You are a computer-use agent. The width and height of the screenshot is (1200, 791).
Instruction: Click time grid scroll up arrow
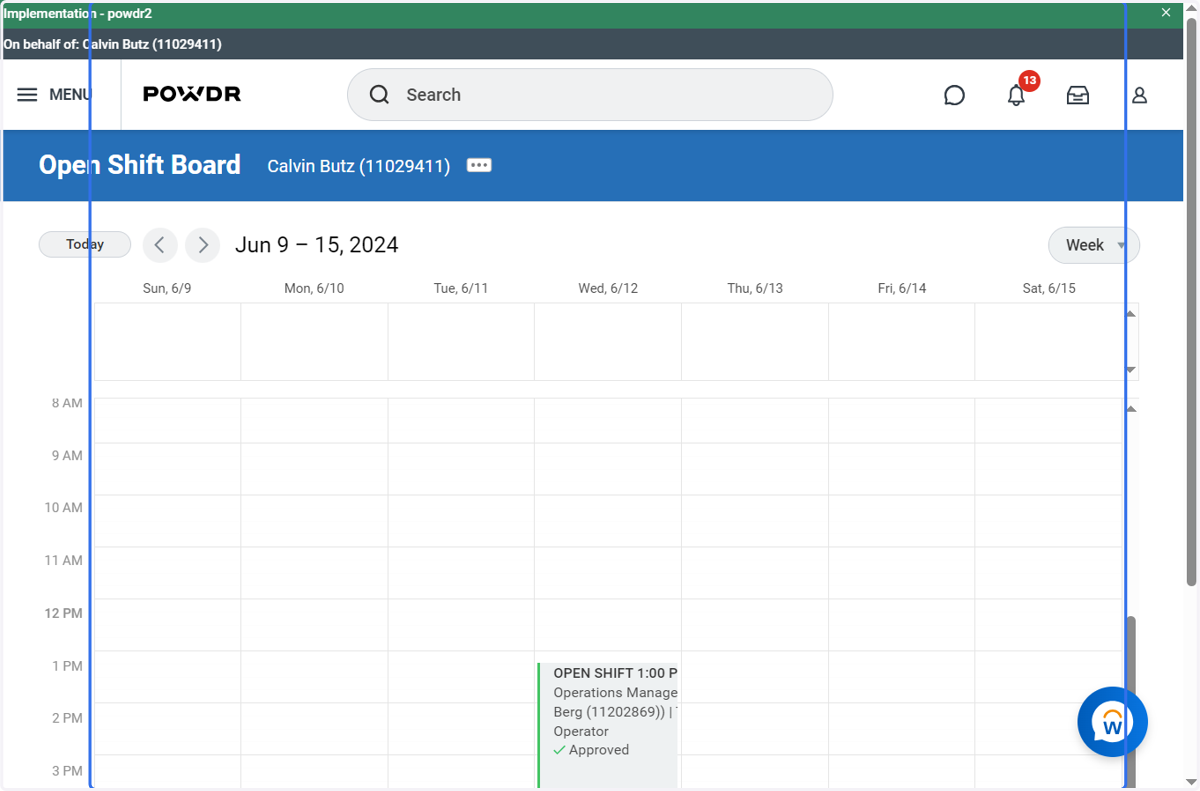click(x=1131, y=409)
